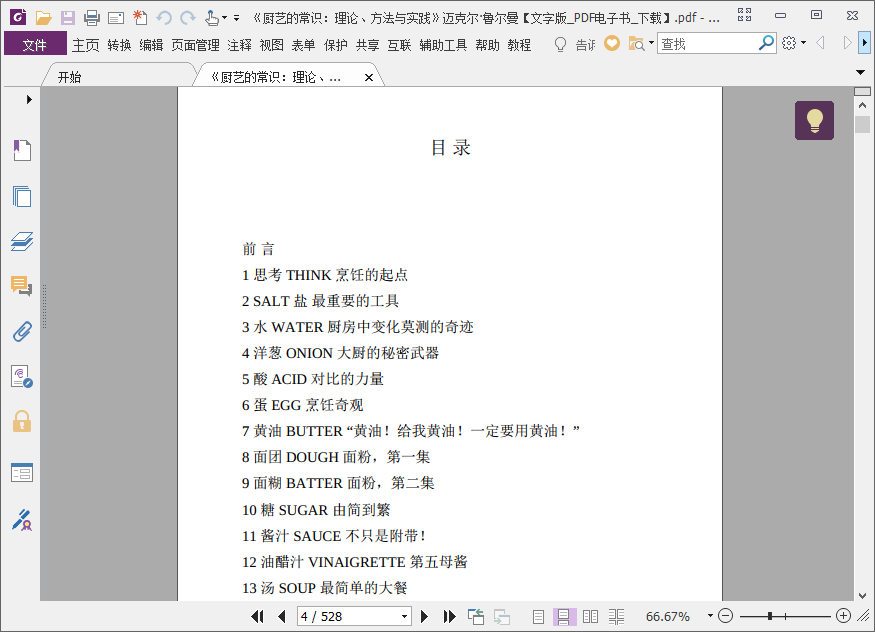Open the page thumbnails panel
Viewport: 875px width, 632px height.
pyautogui.click(x=22, y=196)
